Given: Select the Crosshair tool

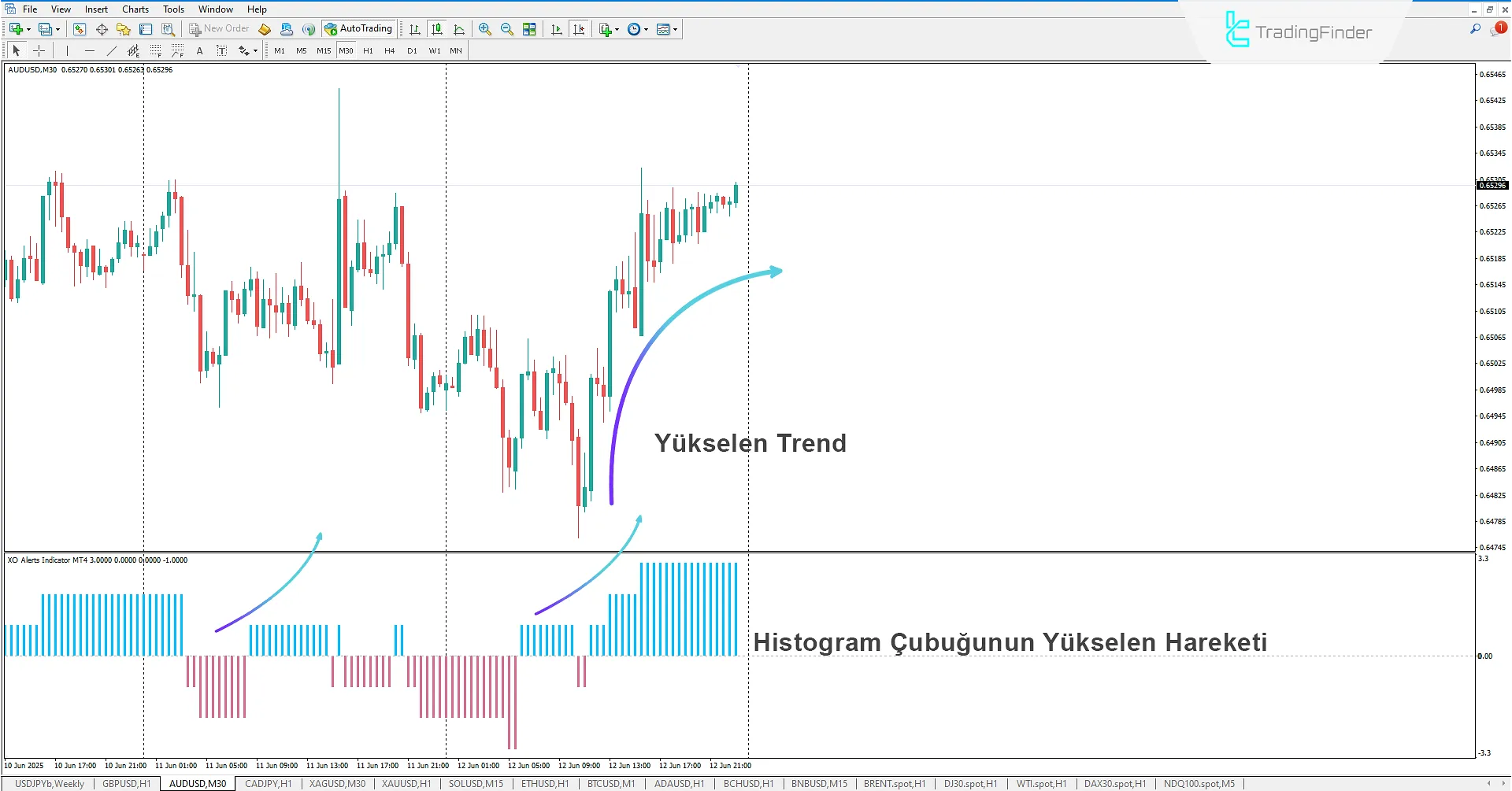Looking at the screenshot, I should point(39,50).
